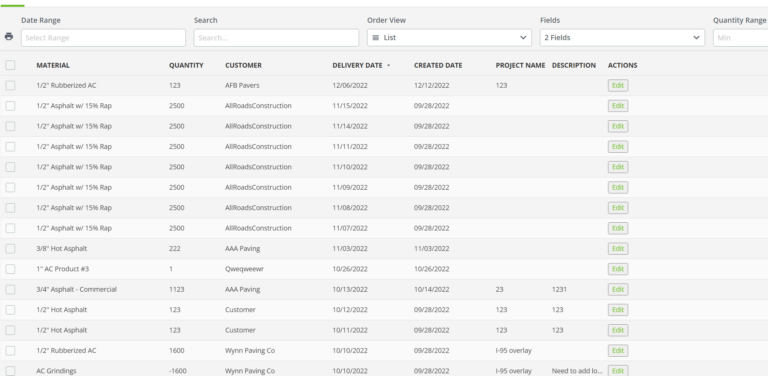This screenshot has height=376, width=768.
Task: Open the Order View dropdown
Action: tap(449, 38)
